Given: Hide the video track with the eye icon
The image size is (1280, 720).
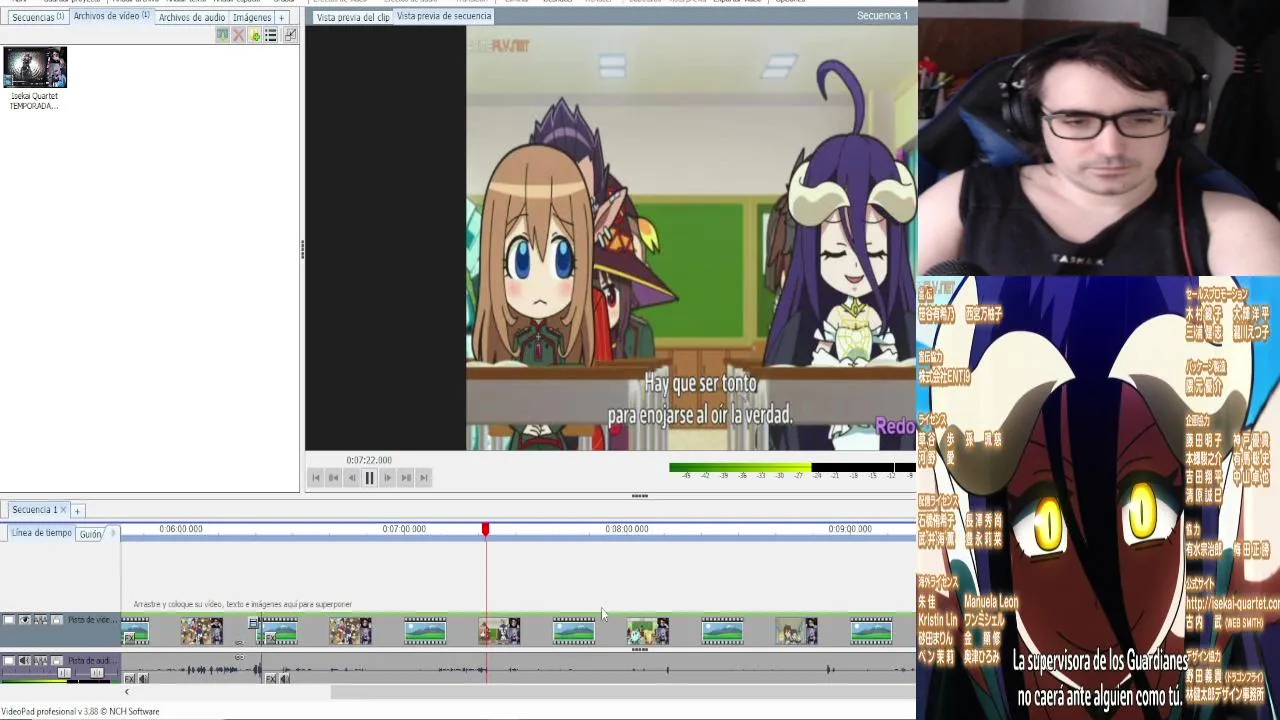Looking at the screenshot, I should pyautogui.click(x=25, y=620).
